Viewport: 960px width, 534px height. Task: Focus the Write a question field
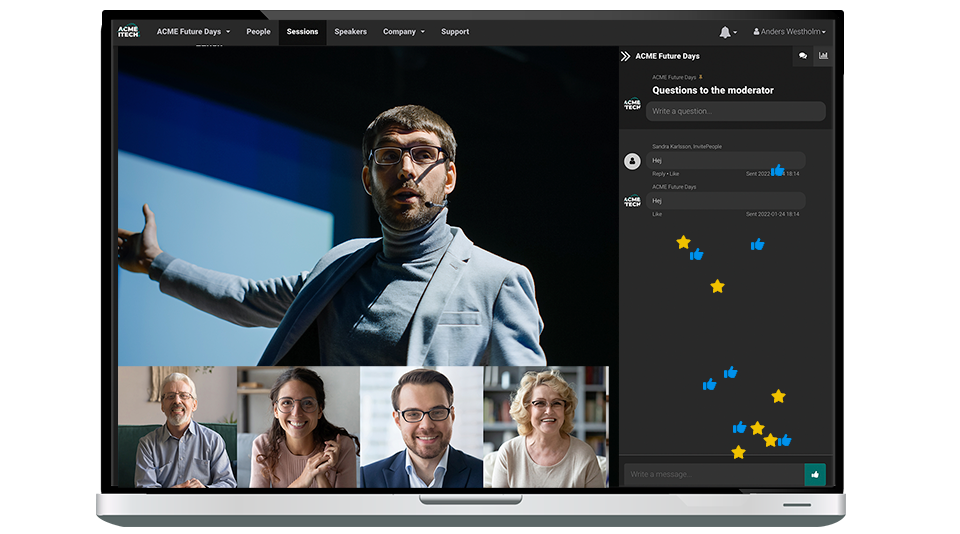(735, 111)
